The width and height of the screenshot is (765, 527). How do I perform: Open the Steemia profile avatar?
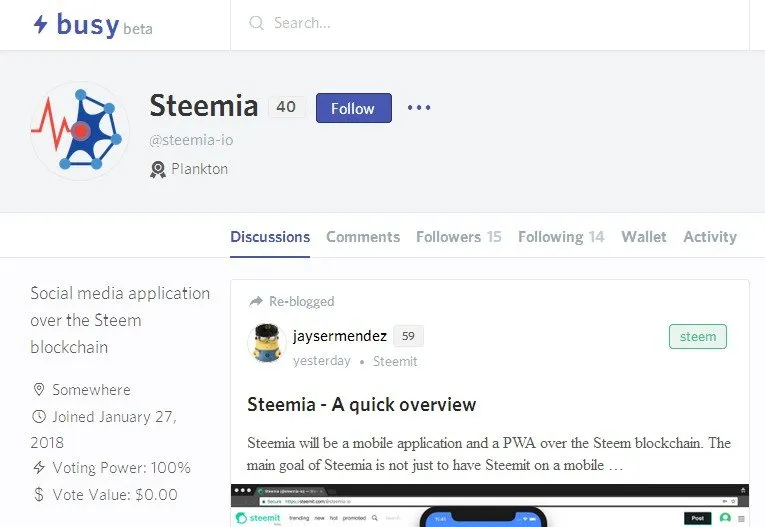coord(80,131)
